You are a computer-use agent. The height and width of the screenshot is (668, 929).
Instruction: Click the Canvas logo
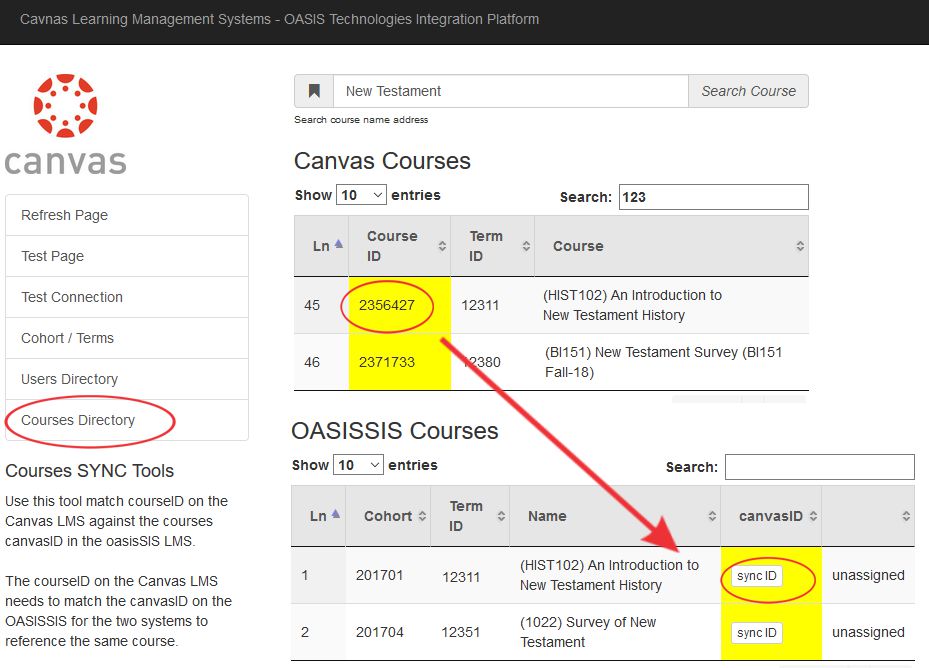[65, 124]
